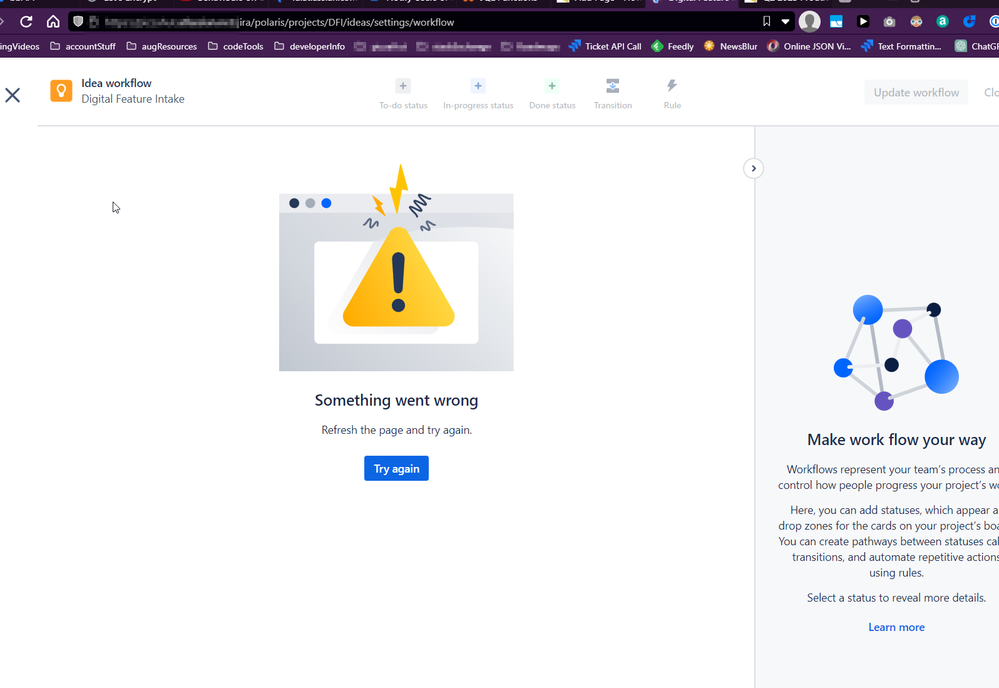Open Feedly bookmark
The height and width of the screenshot is (688, 999).
[x=673, y=46]
